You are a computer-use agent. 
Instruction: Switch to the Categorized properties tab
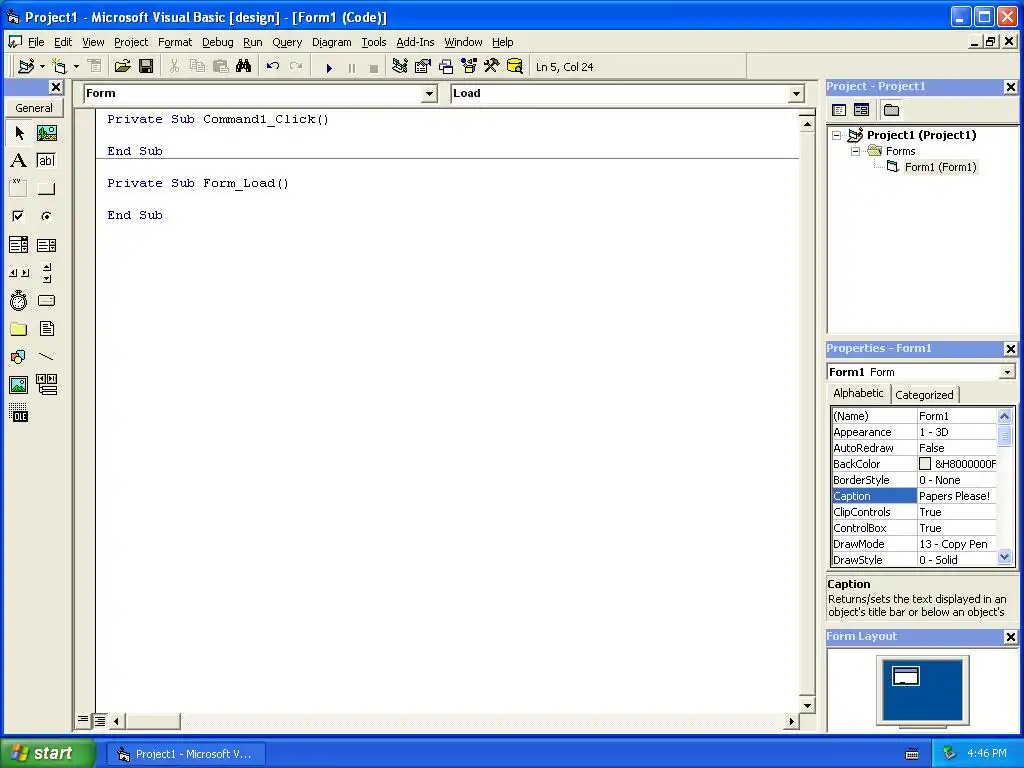tap(924, 394)
